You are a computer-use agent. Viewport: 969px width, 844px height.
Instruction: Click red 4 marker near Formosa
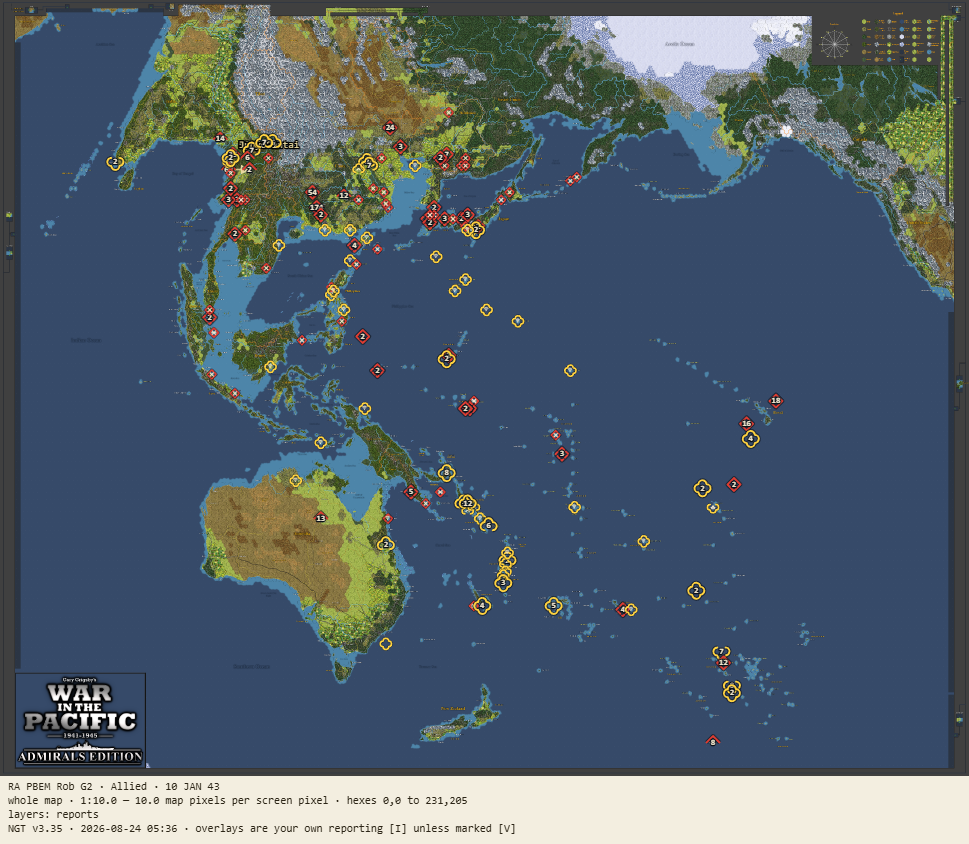pos(354,245)
